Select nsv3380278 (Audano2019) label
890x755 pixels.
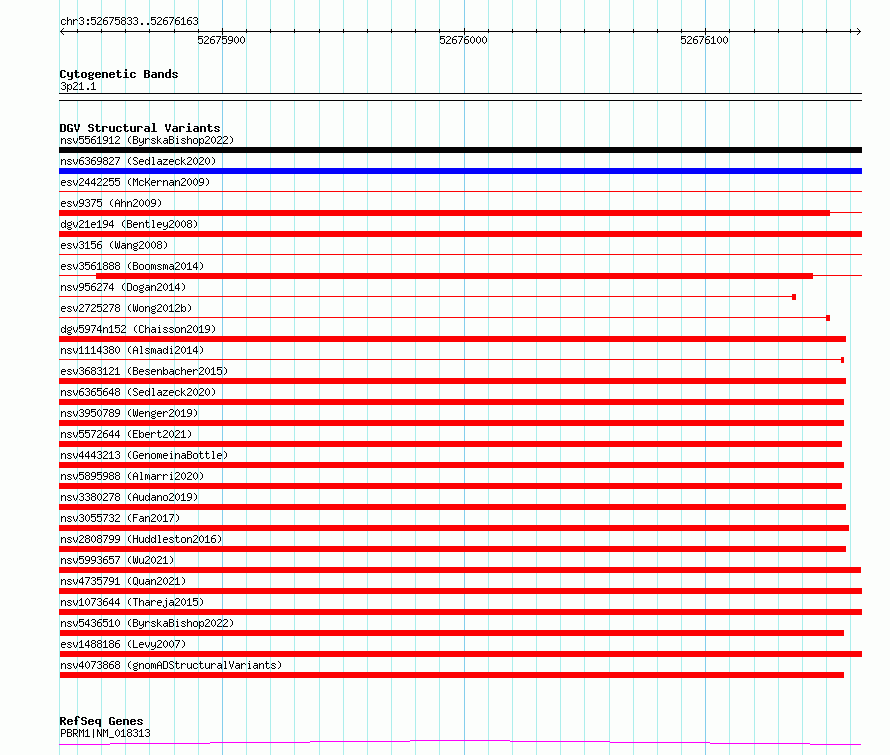point(129,497)
